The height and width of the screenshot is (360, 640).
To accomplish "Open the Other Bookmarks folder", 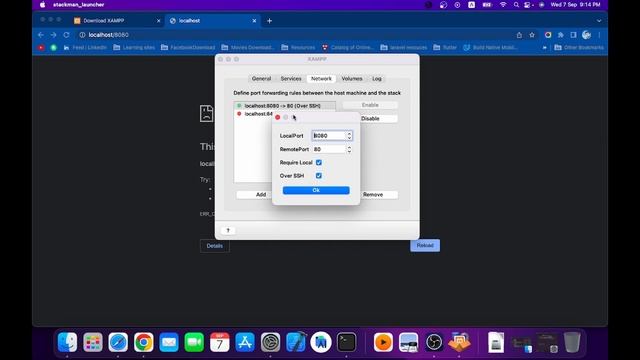I will click(x=579, y=48).
